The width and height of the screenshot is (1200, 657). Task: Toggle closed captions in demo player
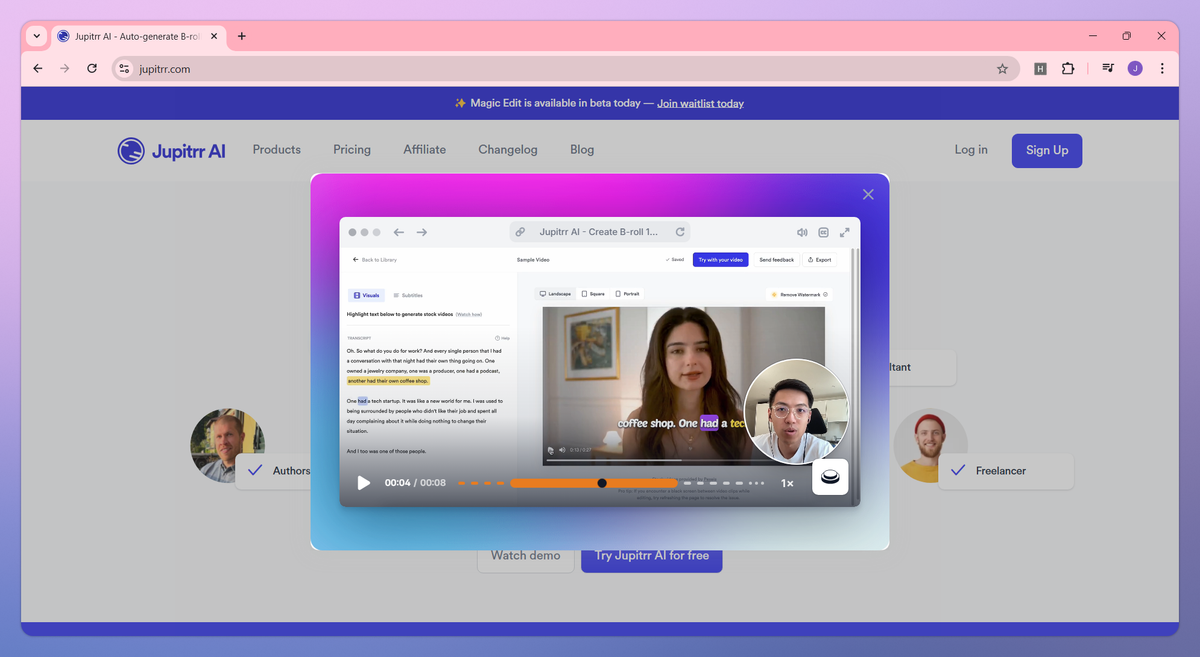823,232
